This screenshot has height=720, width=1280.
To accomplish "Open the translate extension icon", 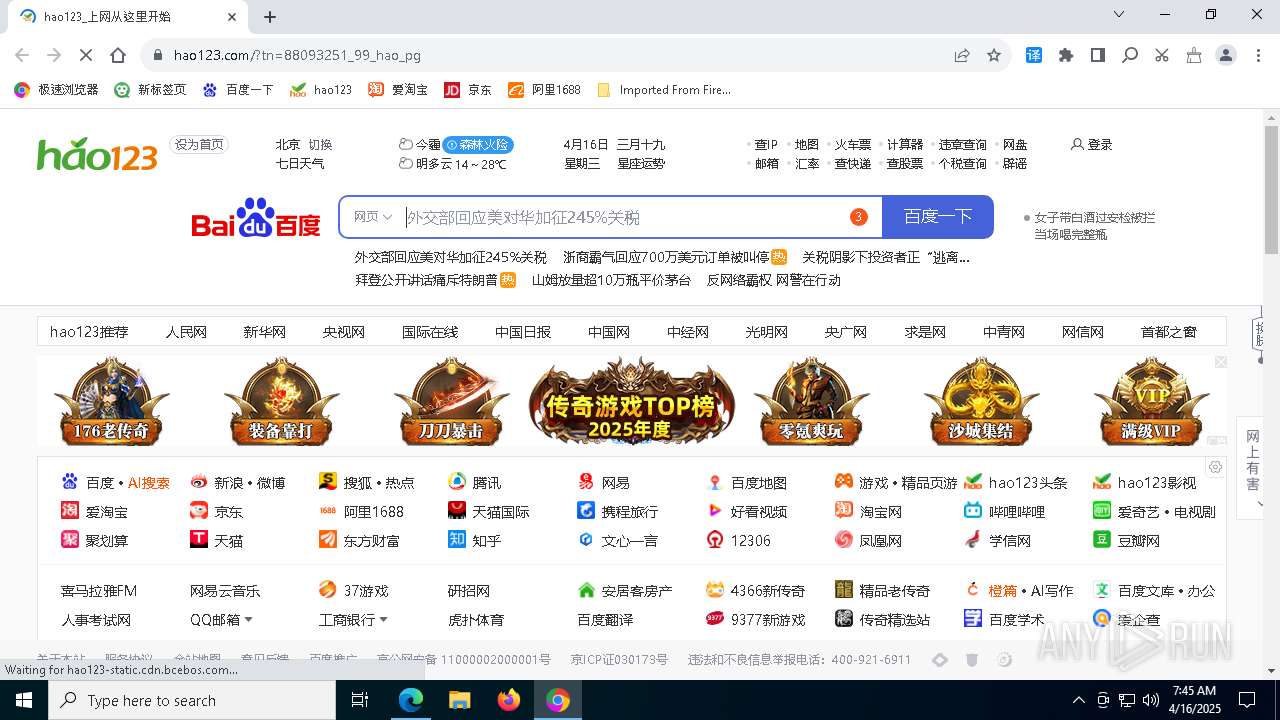I will click(x=1034, y=55).
